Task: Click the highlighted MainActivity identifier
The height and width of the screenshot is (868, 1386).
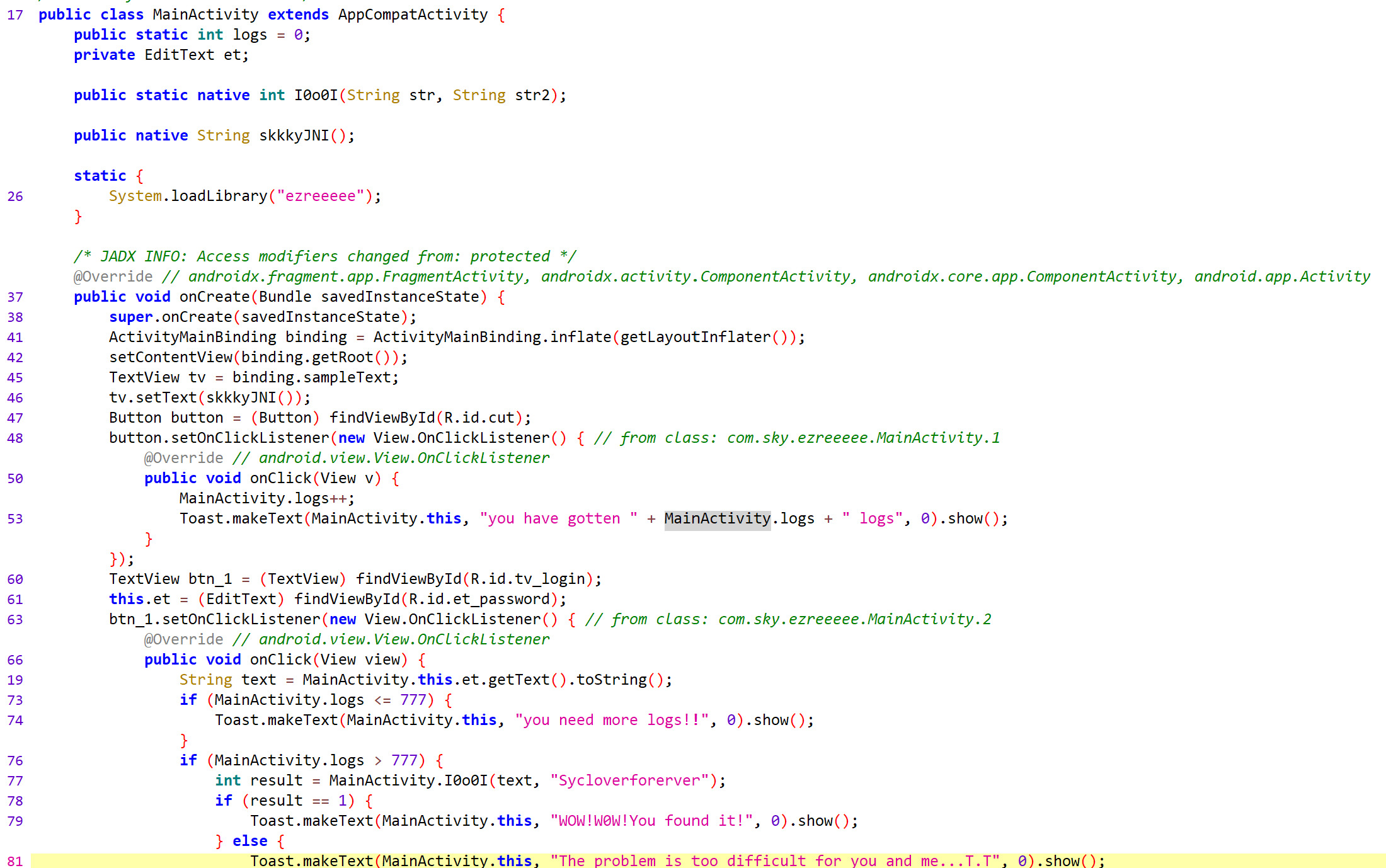Action: [x=717, y=518]
